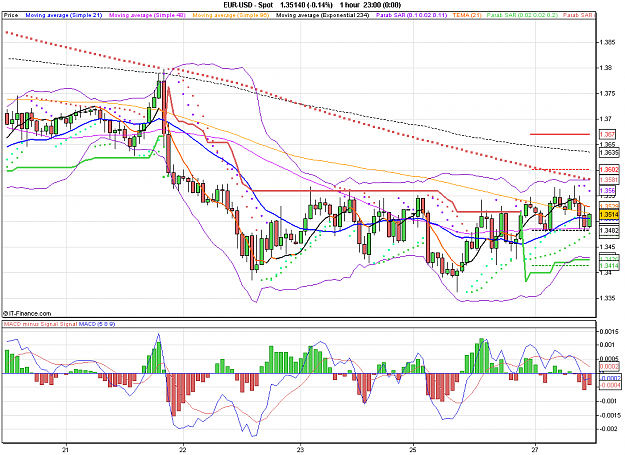Click the TEMA (21) legend label

tap(467, 15)
